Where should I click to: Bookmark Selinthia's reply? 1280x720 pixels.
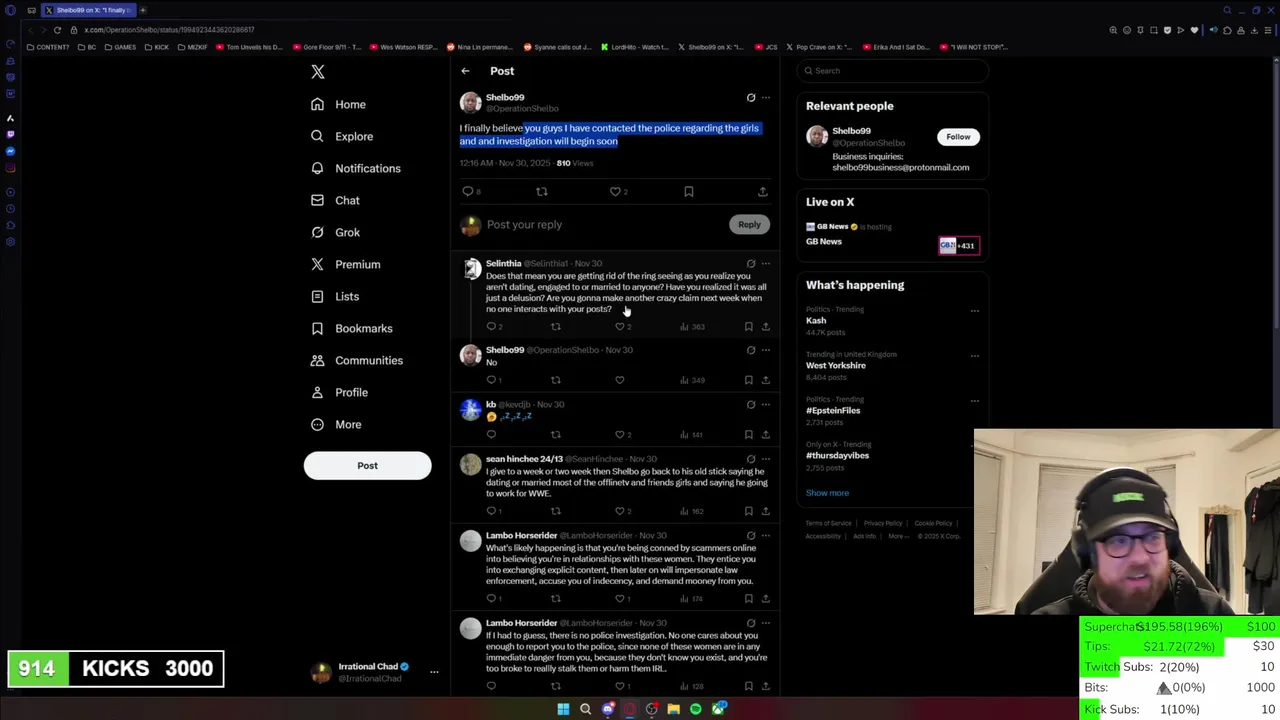[x=748, y=327]
